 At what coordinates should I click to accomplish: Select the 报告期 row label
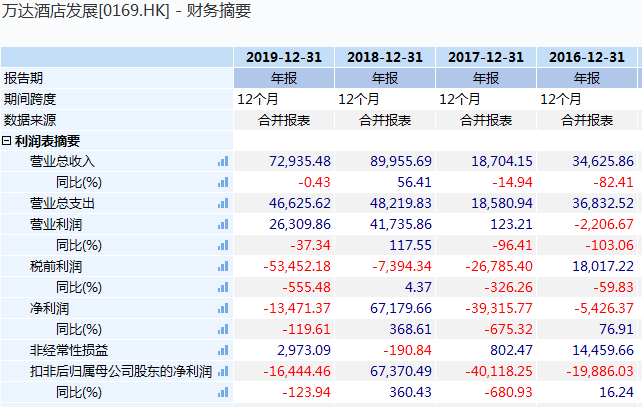(23, 78)
